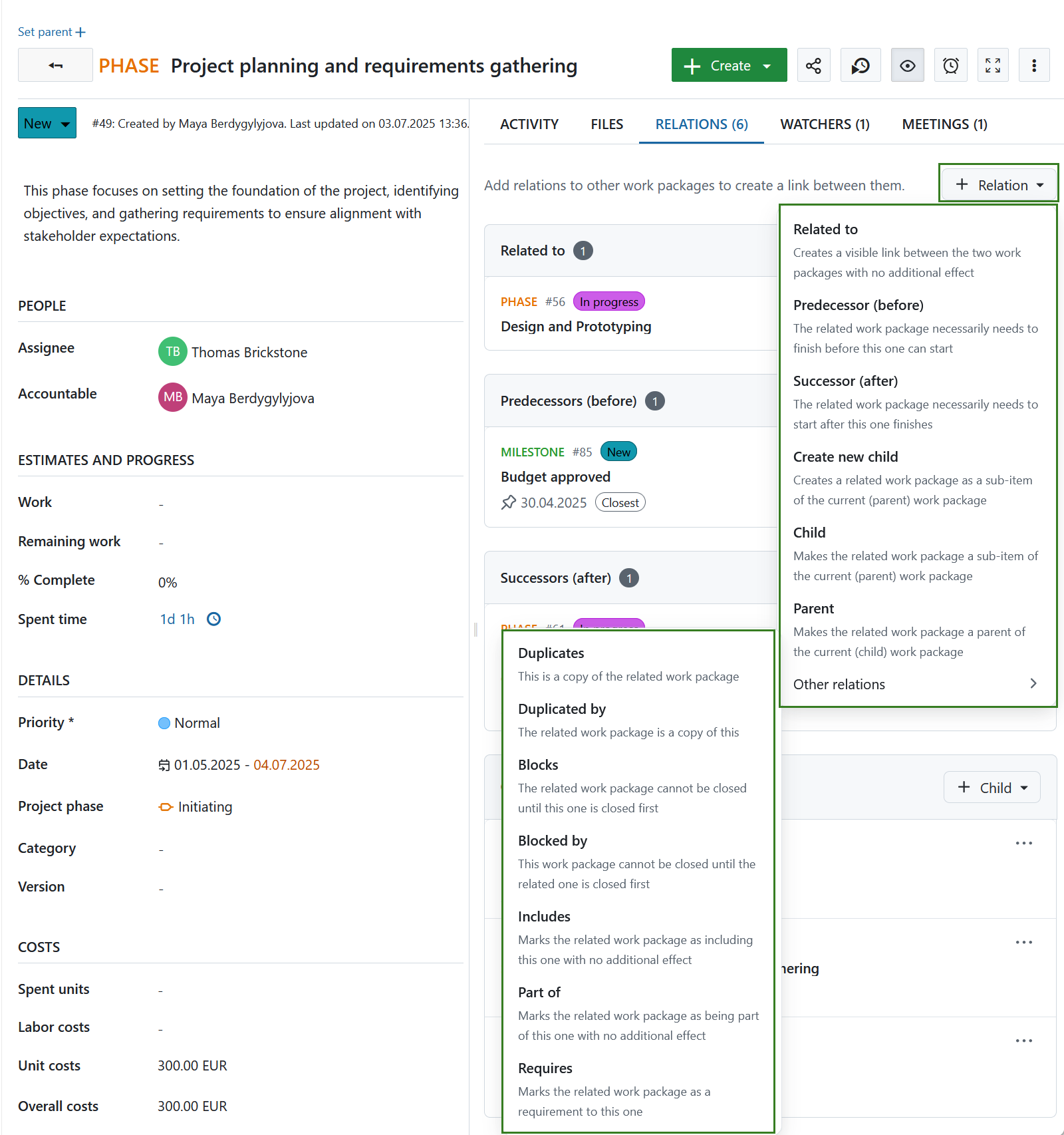1064x1135 pixels.
Task: Click the clock icon beside spent time
Action: tap(213, 619)
